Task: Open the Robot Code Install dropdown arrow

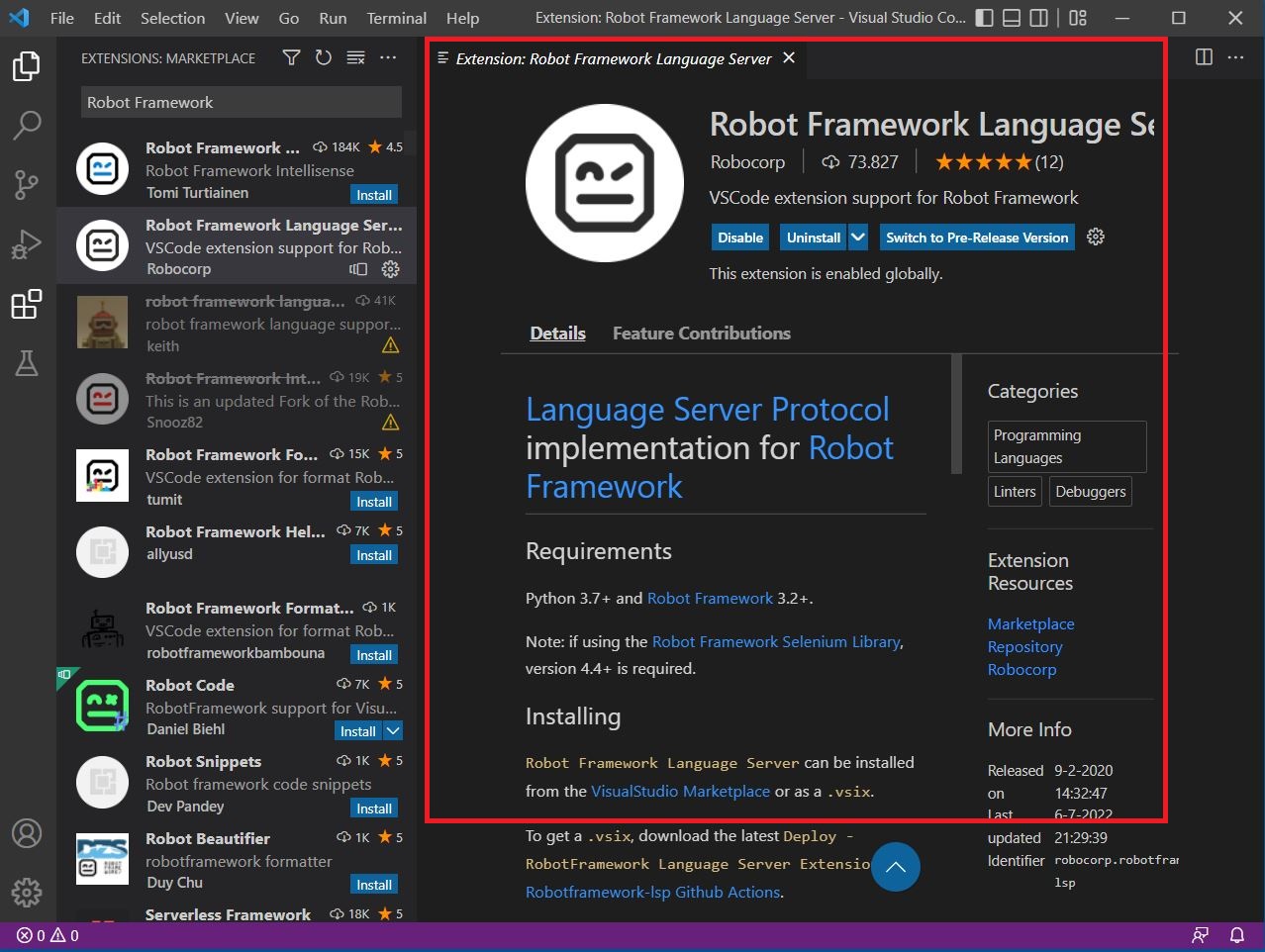Action: point(393,731)
